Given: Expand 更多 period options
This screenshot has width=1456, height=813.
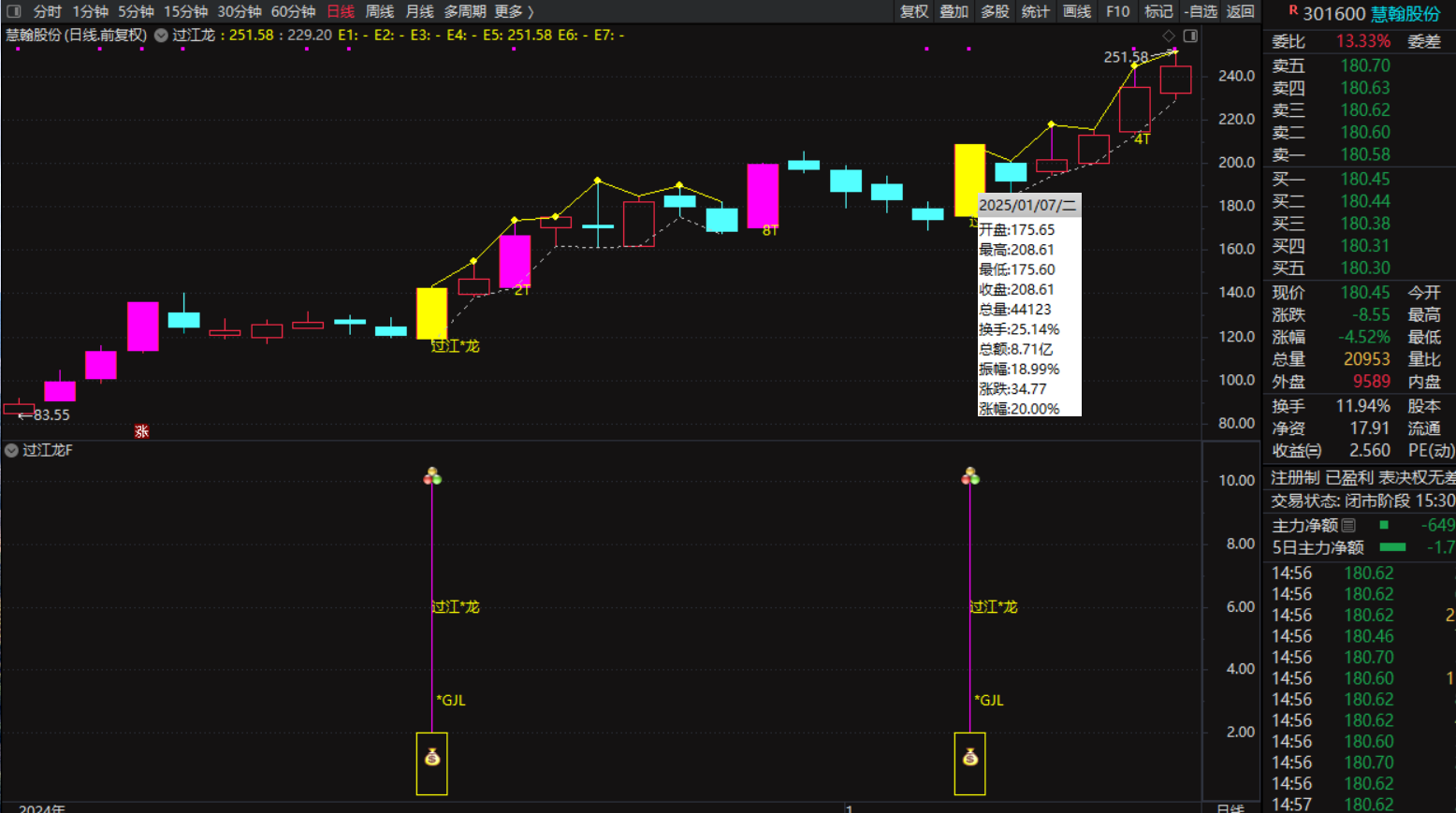Looking at the screenshot, I should tap(513, 11).
